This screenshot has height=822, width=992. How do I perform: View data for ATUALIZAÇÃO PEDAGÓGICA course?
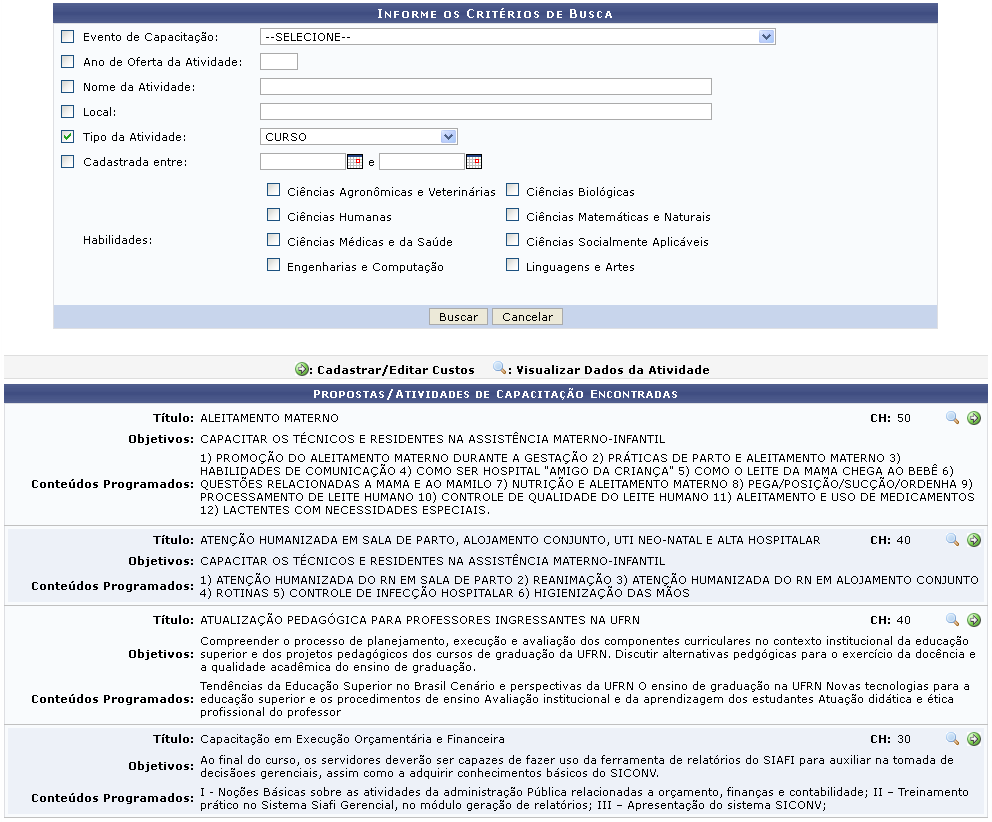tap(952, 620)
